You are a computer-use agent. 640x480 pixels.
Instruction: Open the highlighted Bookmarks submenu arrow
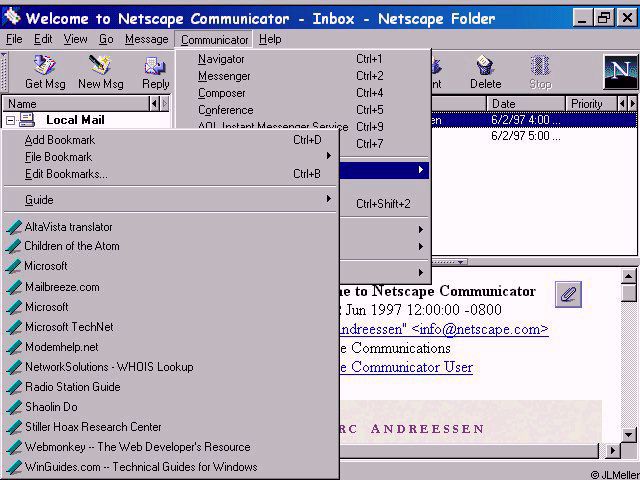(420, 169)
